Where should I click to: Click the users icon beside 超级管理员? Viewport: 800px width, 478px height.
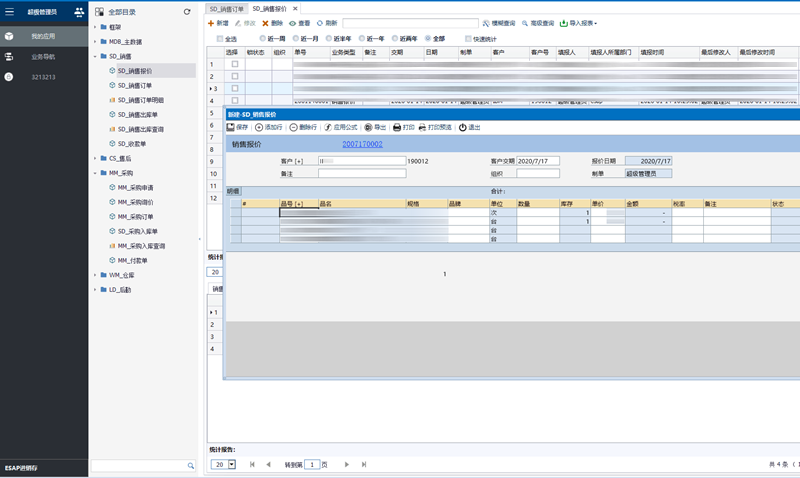click(79, 11)
